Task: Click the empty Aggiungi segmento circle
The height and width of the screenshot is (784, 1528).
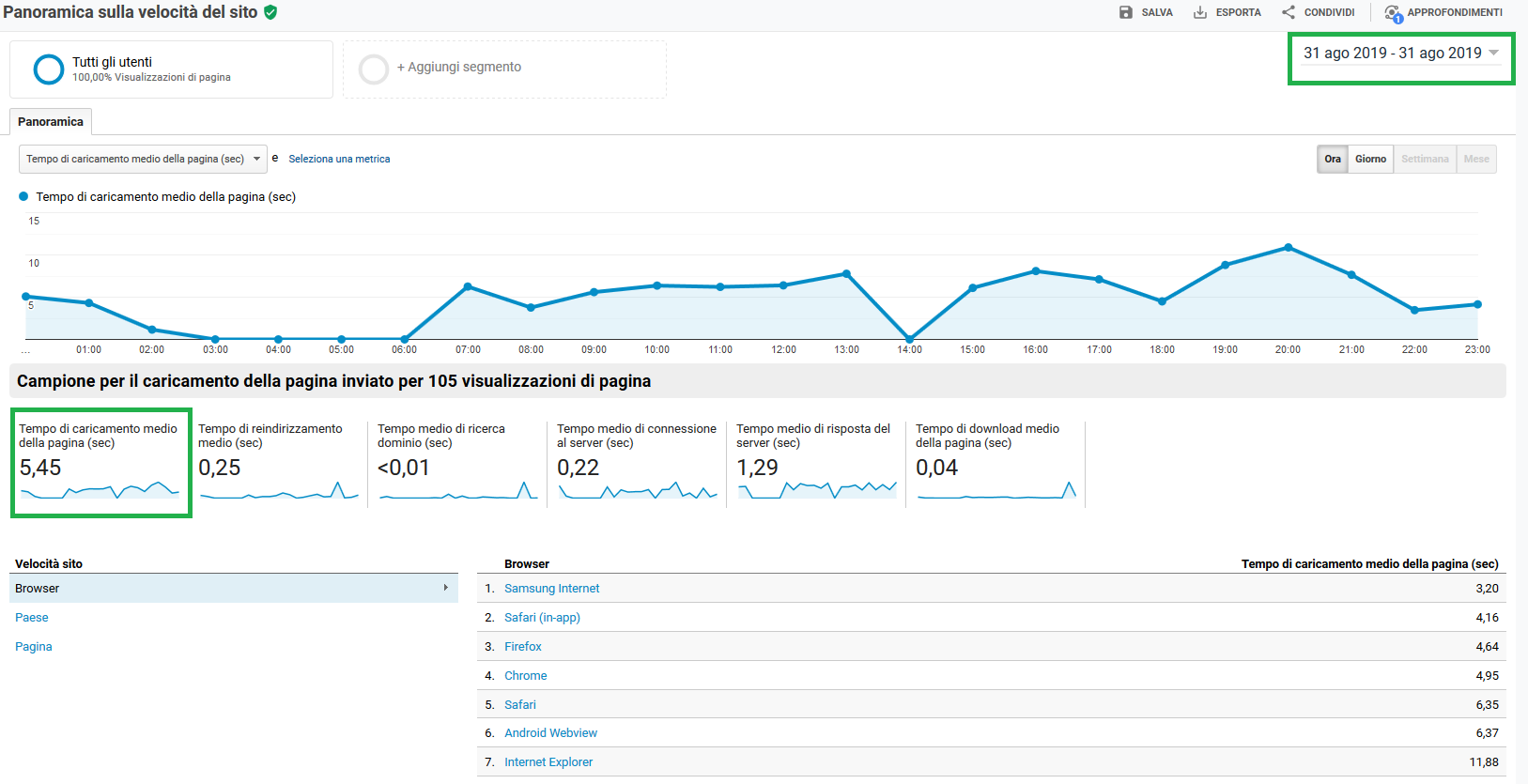Action: [x=374, y=69]
